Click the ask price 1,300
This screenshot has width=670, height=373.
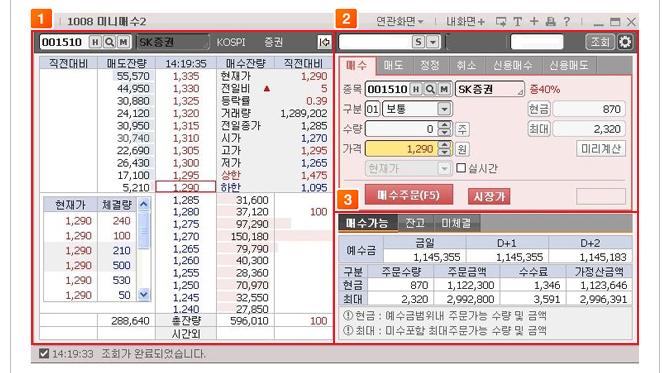click(x=186, y=163)
